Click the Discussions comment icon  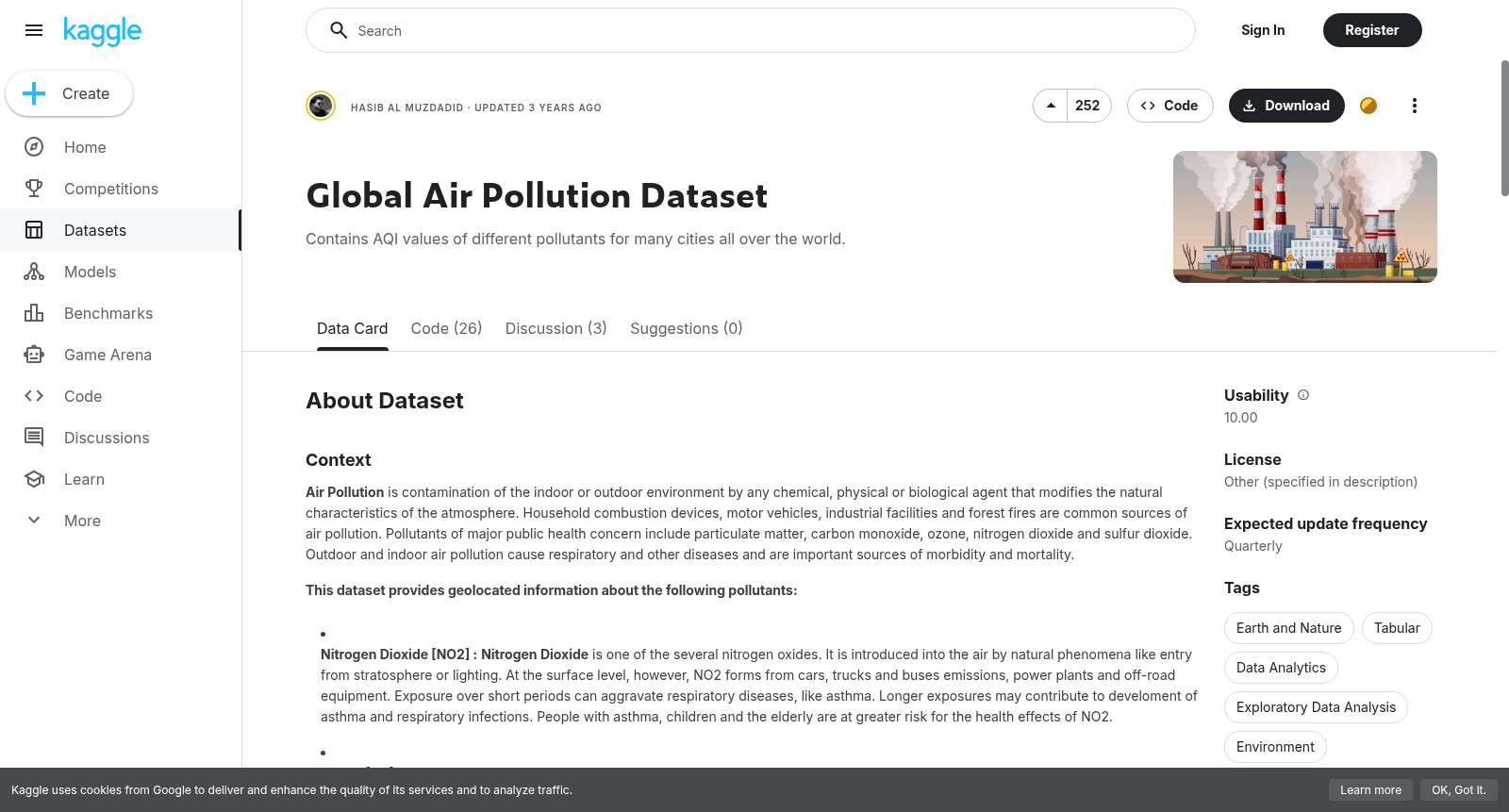[x=34, y=438]
